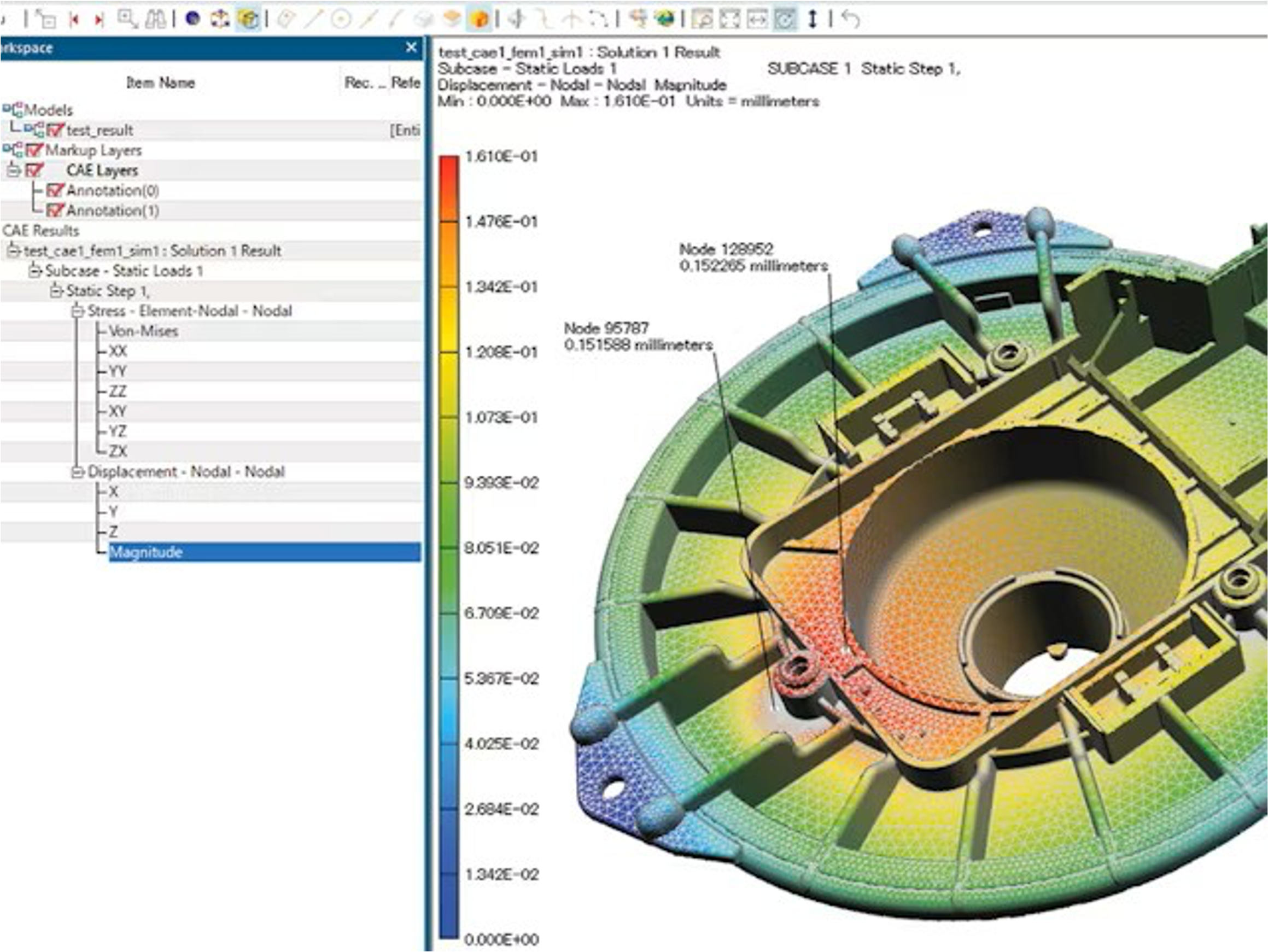This screenshot has width=1268, height=952.
Task: Select the Y displacement component
Action: point(114,512)
